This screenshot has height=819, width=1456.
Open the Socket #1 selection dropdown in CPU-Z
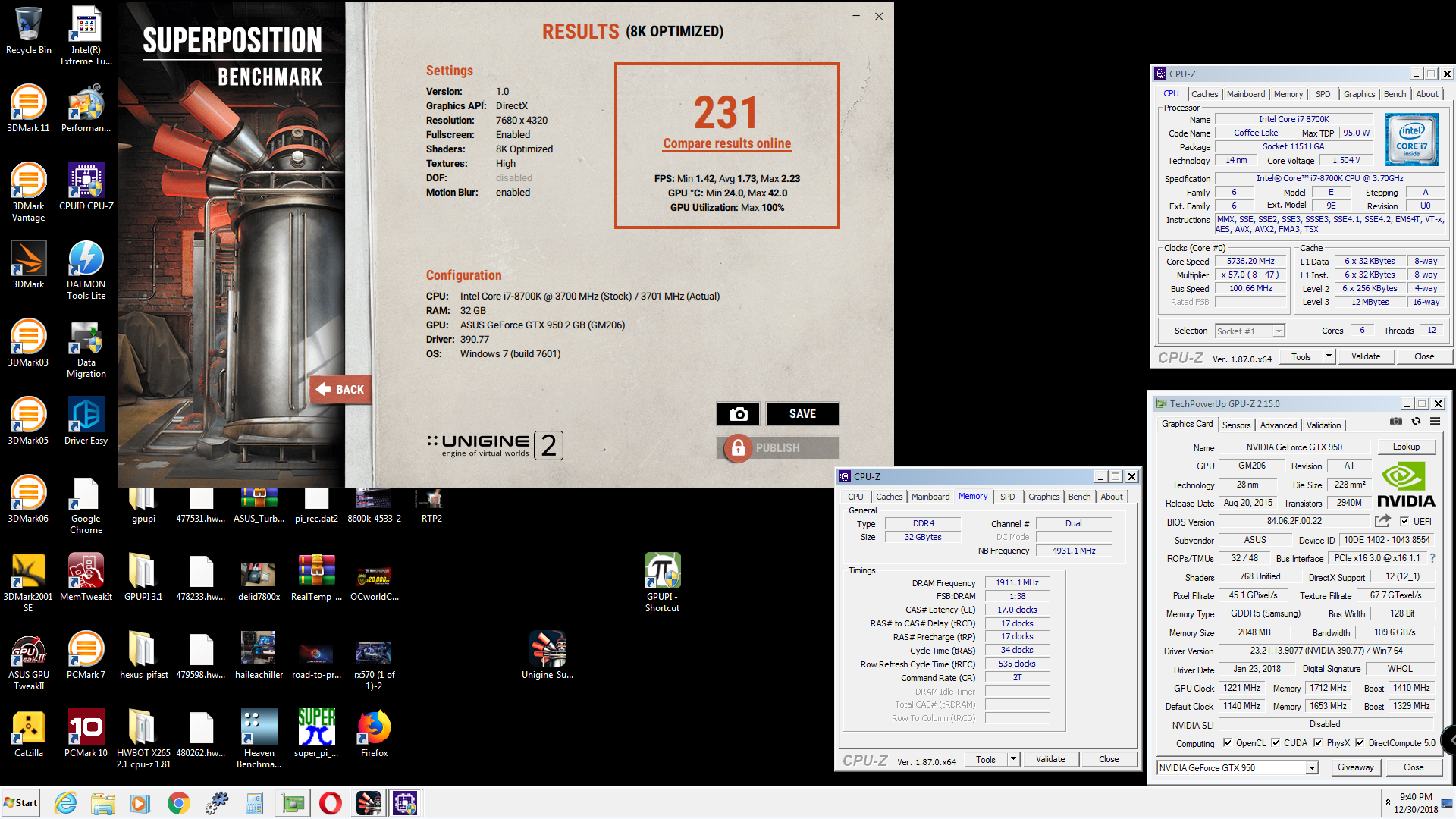pos(1279,331)
